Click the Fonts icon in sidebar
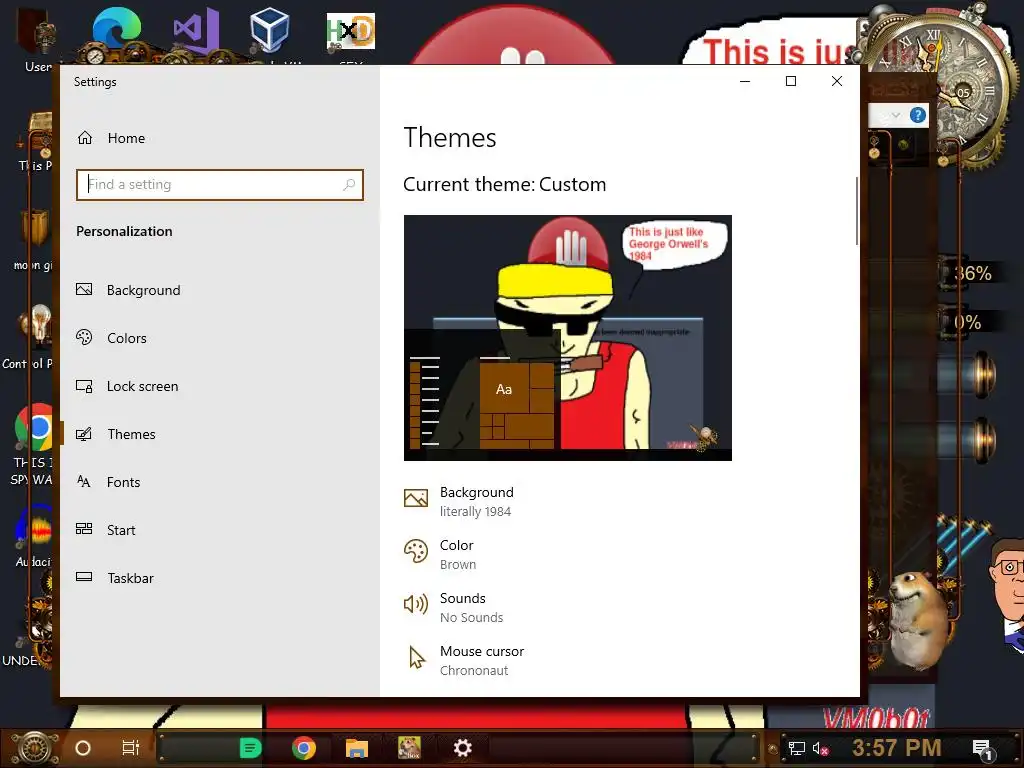The image size is (1024, 768). pos(84,481)
